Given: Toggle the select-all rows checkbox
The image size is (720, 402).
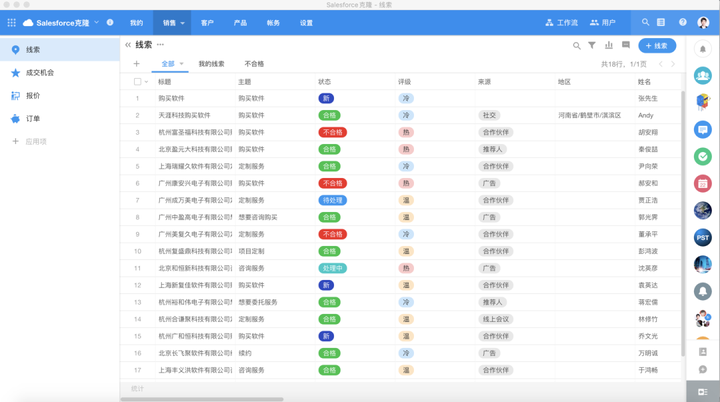Looking at the screenshot, I should pos(137,82).
